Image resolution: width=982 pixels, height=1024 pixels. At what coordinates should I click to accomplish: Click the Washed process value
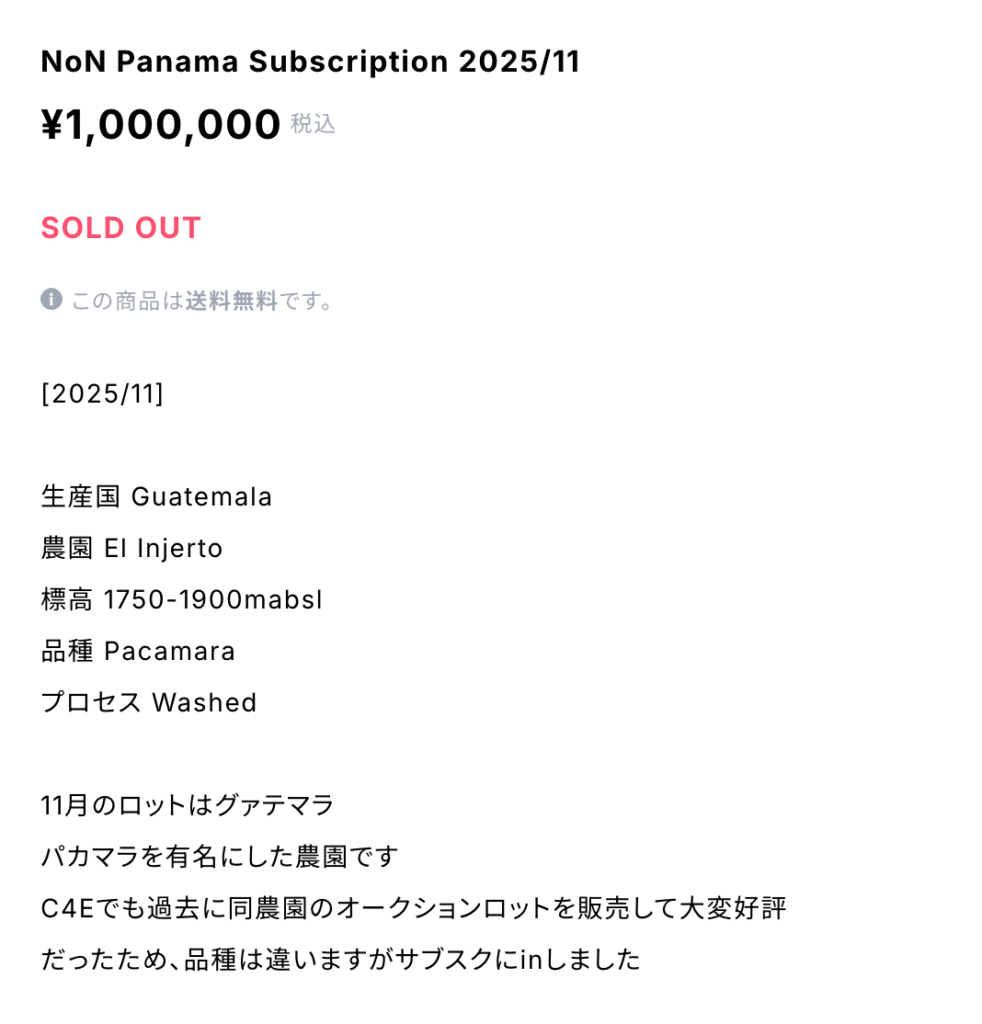coord(204,703)
